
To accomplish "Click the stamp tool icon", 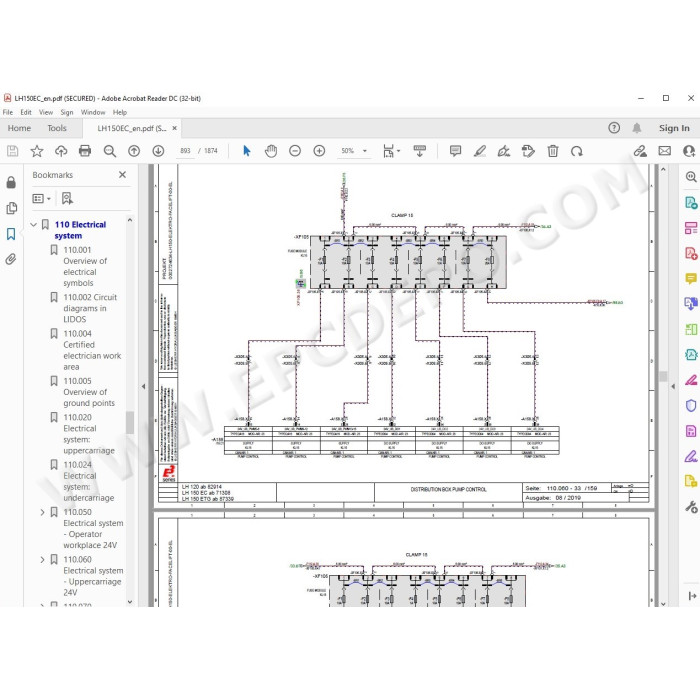I will 528,151.
